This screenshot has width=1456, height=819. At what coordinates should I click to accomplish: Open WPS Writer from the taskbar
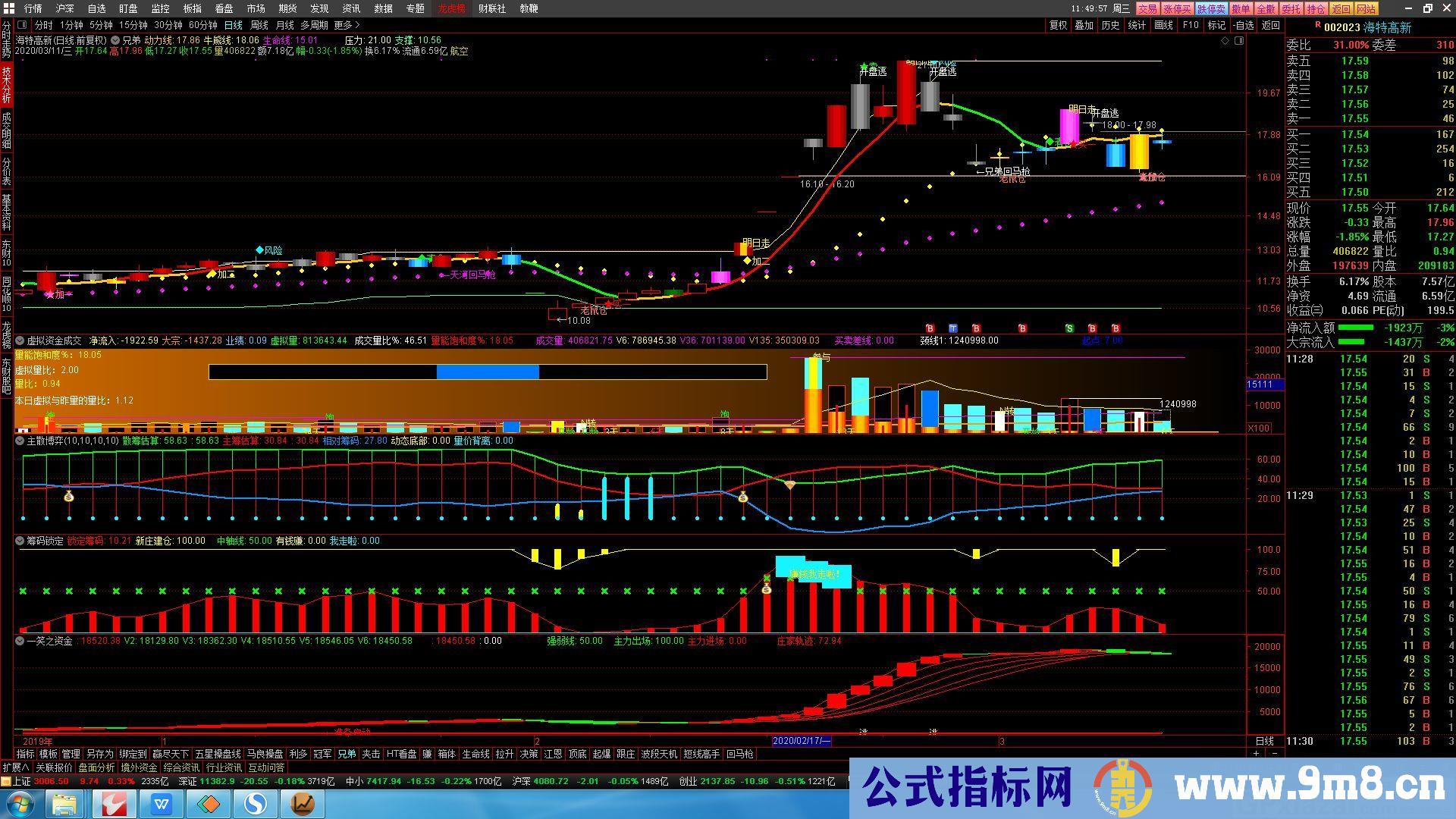tap(161, 804)
